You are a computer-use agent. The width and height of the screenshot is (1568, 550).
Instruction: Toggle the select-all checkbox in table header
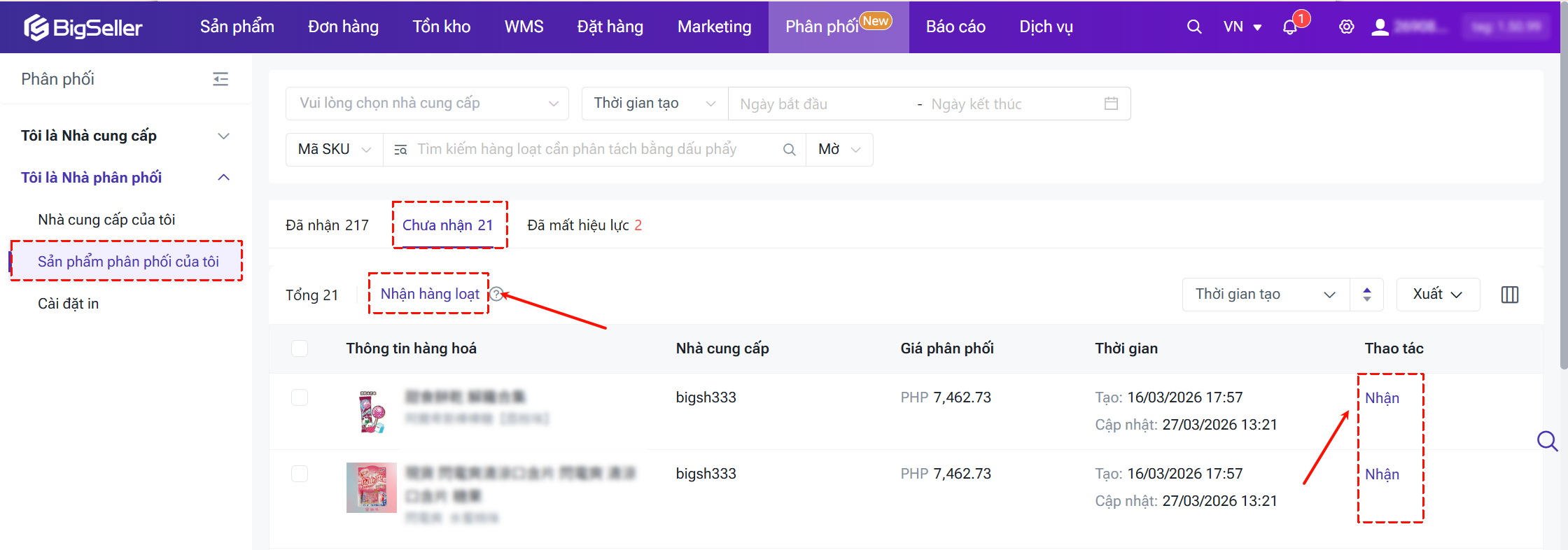point(300,348)
